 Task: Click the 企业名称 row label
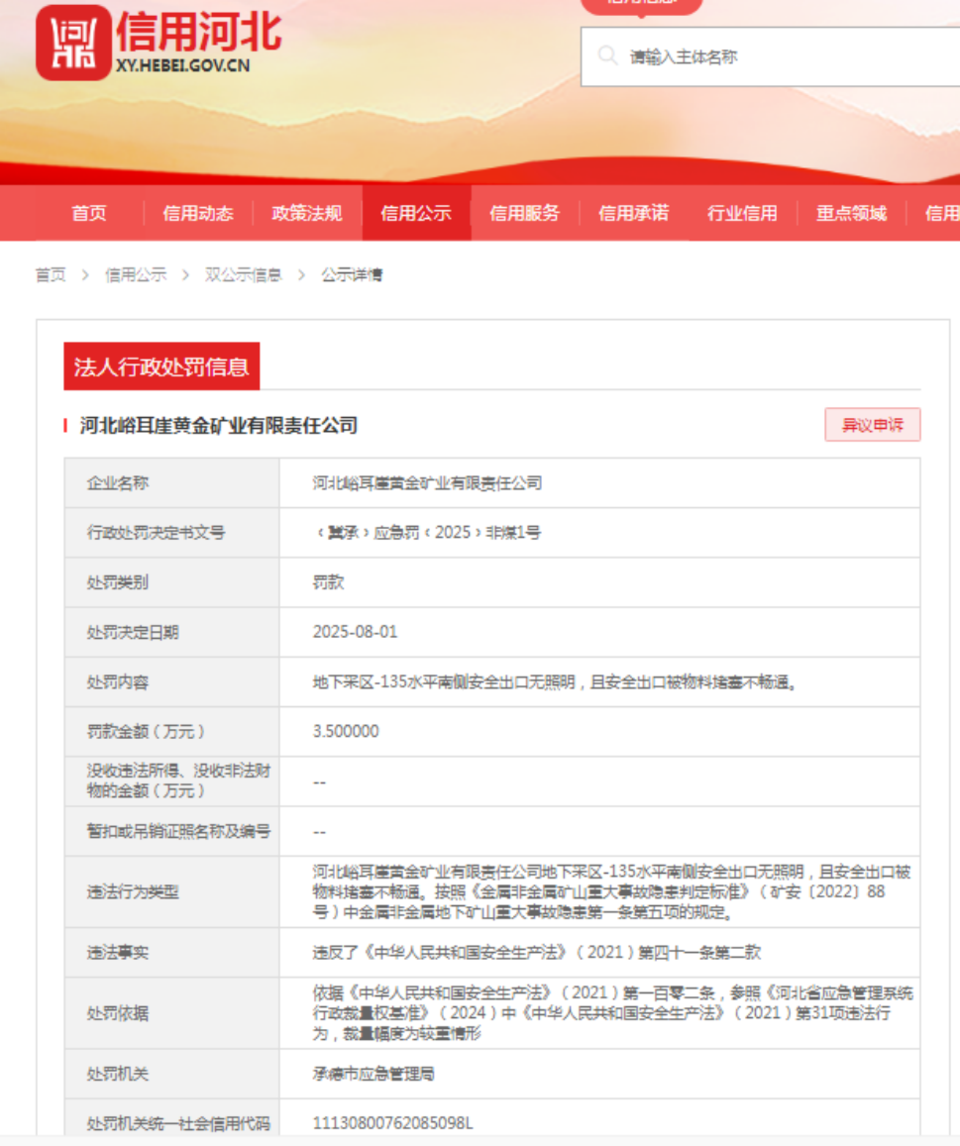tap(118, 483)
